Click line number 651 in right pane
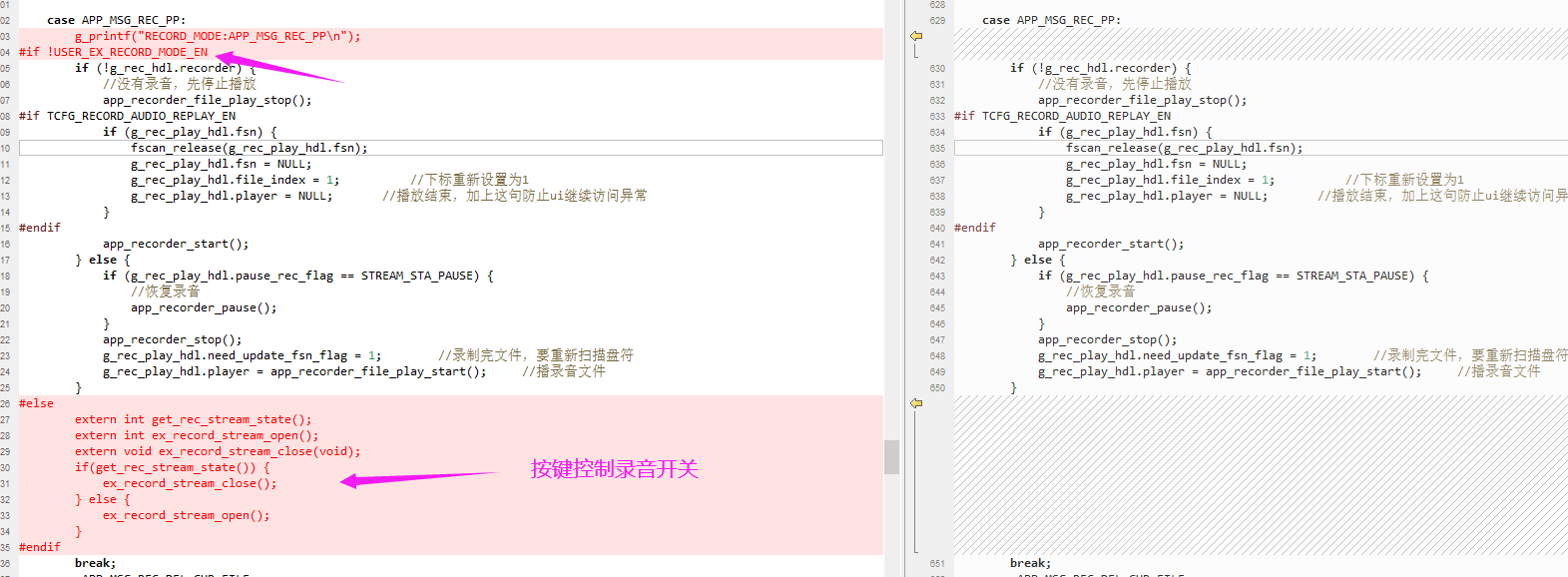The height and width of the screenshot is (577, 1568). pyautogui.click(x=937, y=563)
